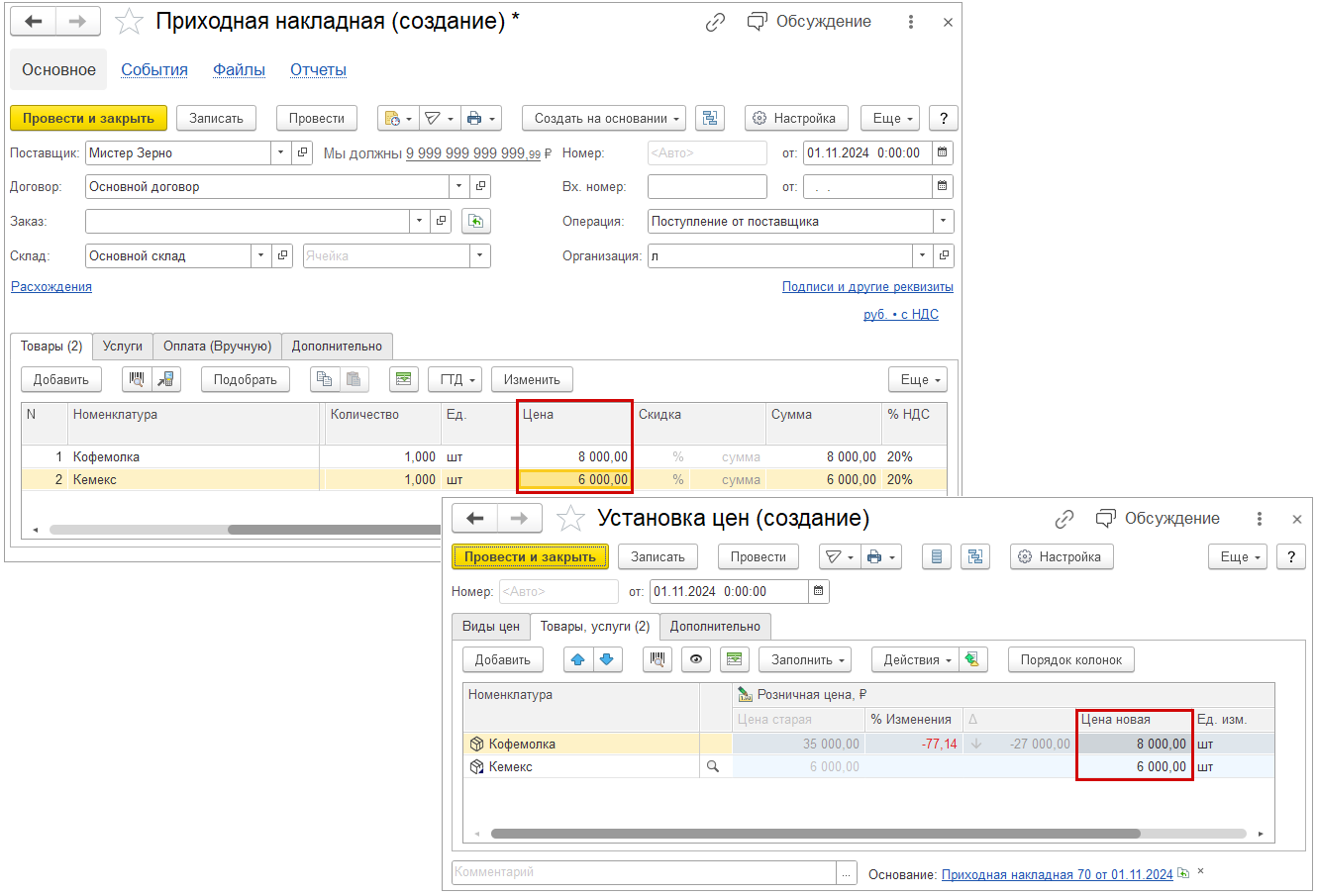Open Создать на основании dropdown
1317x896 pixels.
coord(604,118)
